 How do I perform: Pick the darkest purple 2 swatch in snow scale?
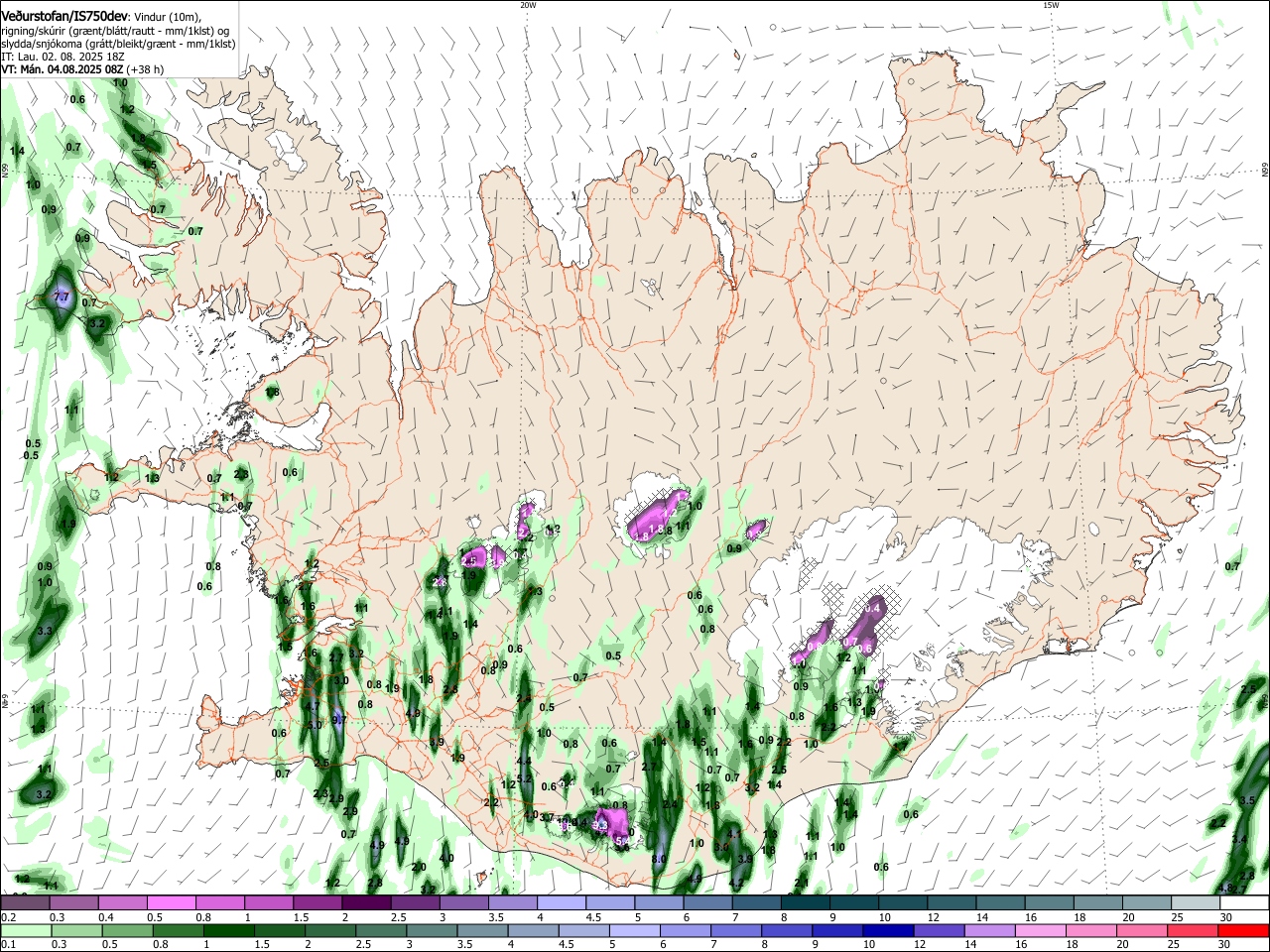(365, 903)
